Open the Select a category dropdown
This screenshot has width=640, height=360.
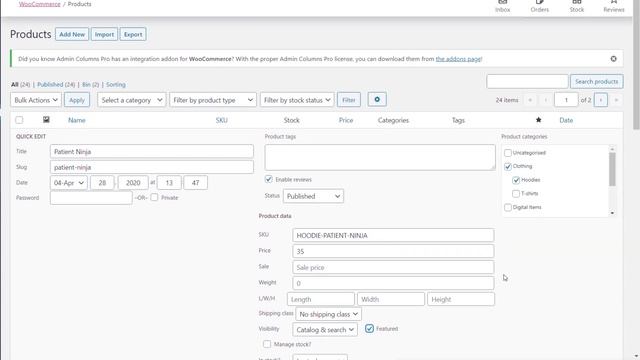pyautogui.click(x=131, y=100)
